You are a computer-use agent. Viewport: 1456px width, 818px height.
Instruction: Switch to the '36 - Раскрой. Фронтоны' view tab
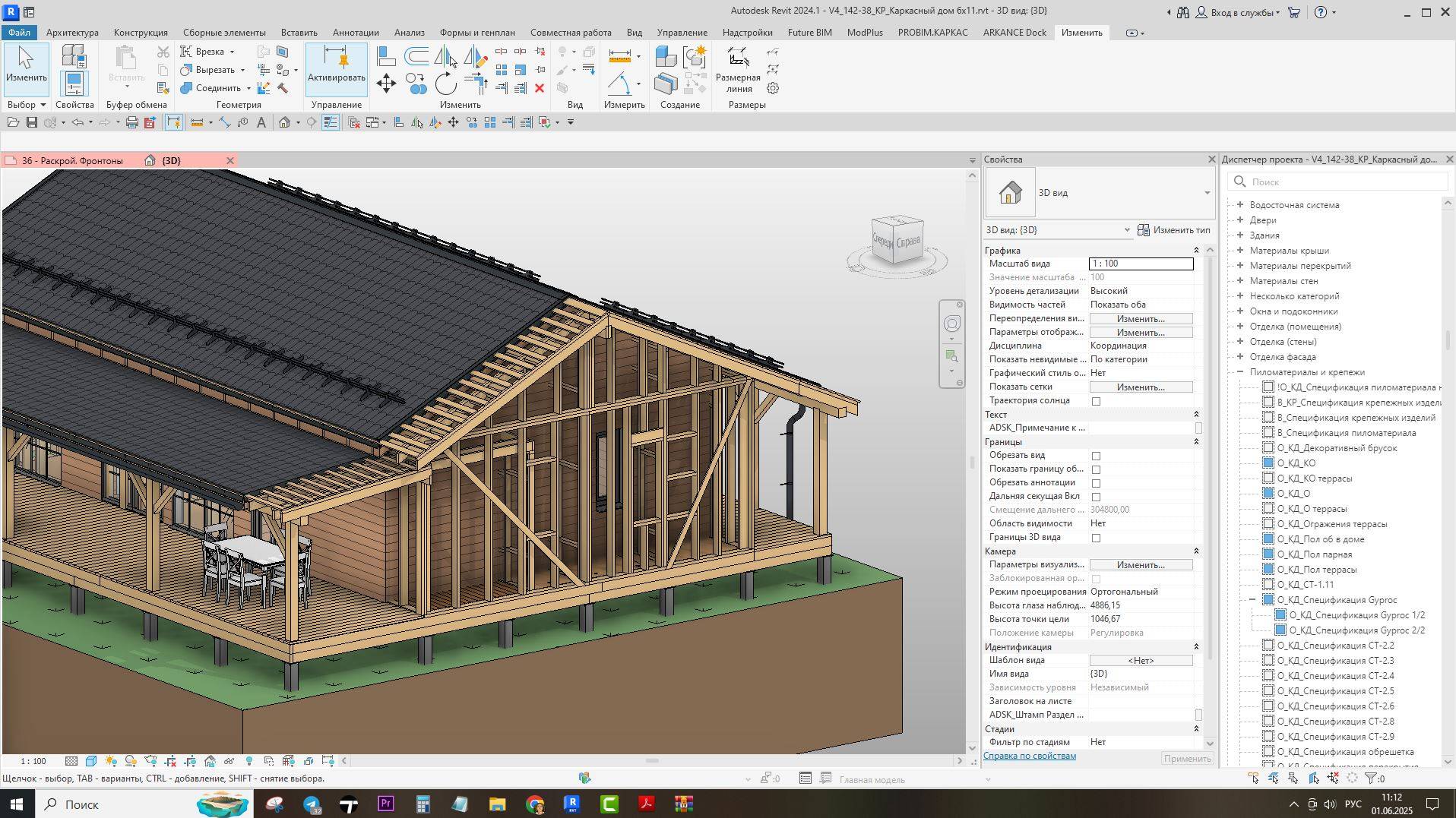coord(72,160)
